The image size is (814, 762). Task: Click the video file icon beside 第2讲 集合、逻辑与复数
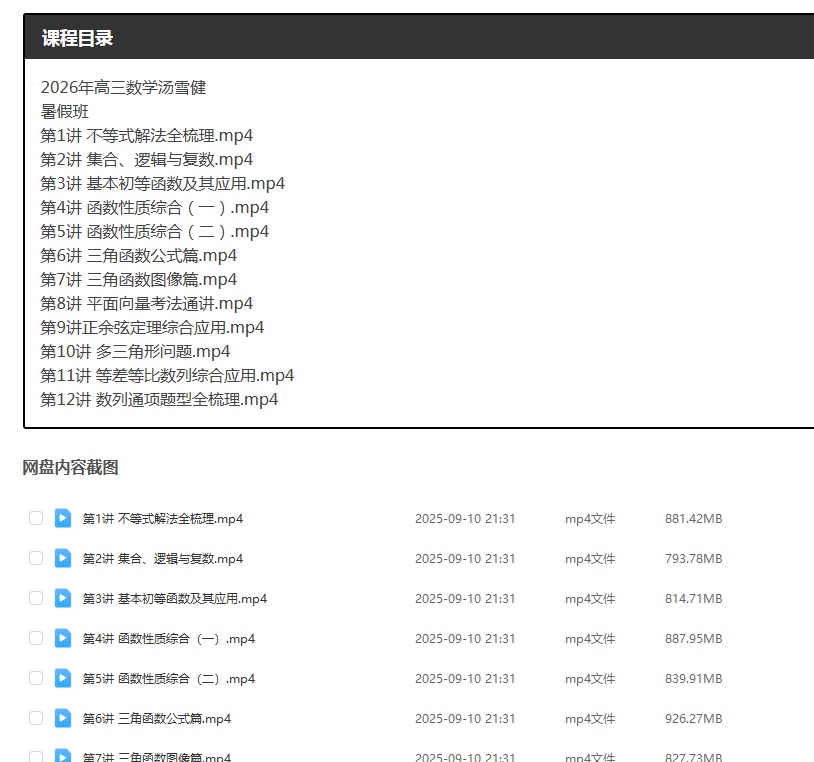tap(63, 558)
